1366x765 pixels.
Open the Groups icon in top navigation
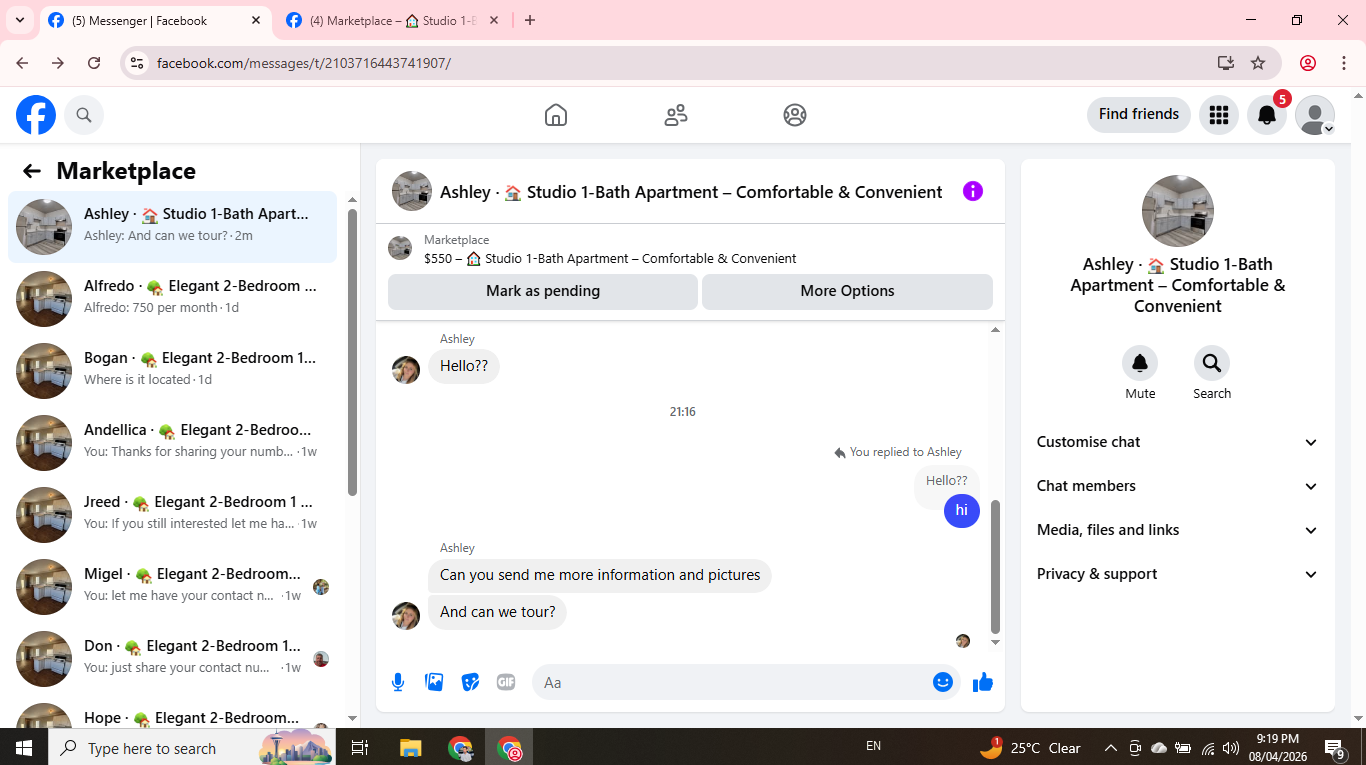[x=795, y=115]
